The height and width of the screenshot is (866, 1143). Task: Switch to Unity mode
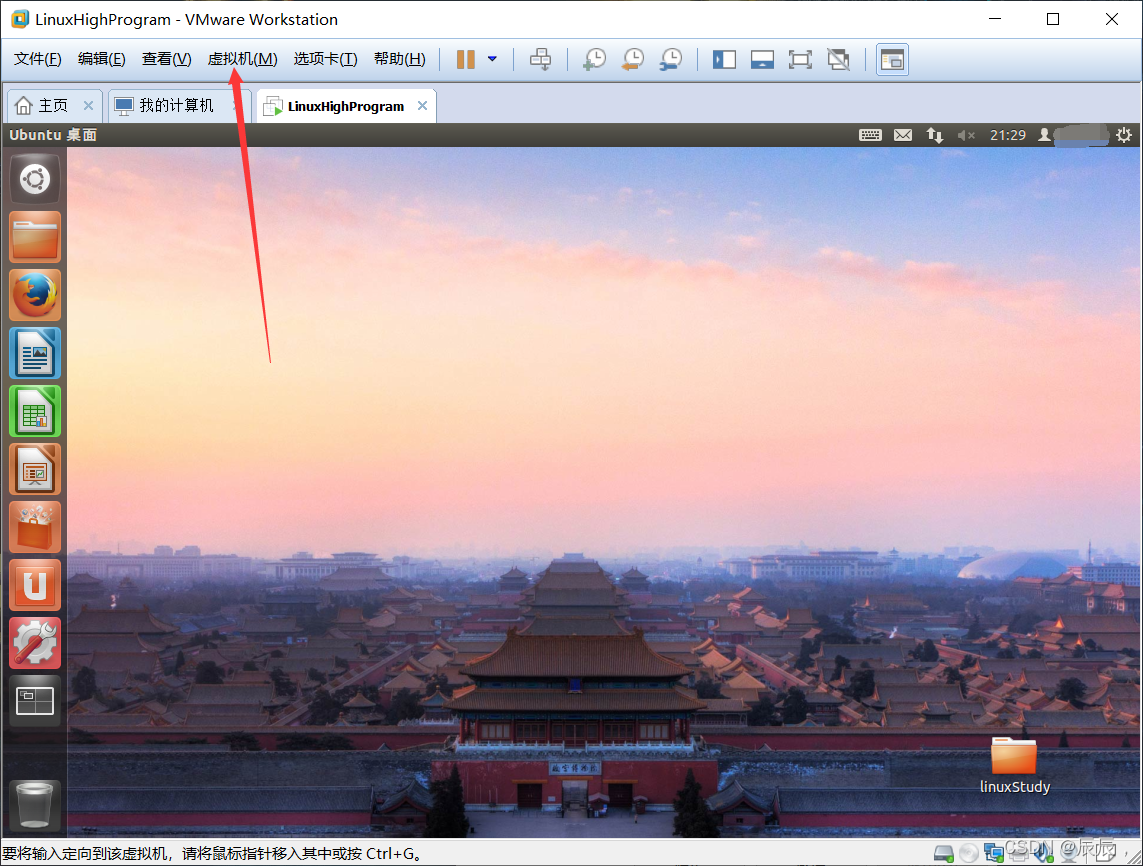coord(838,59)
